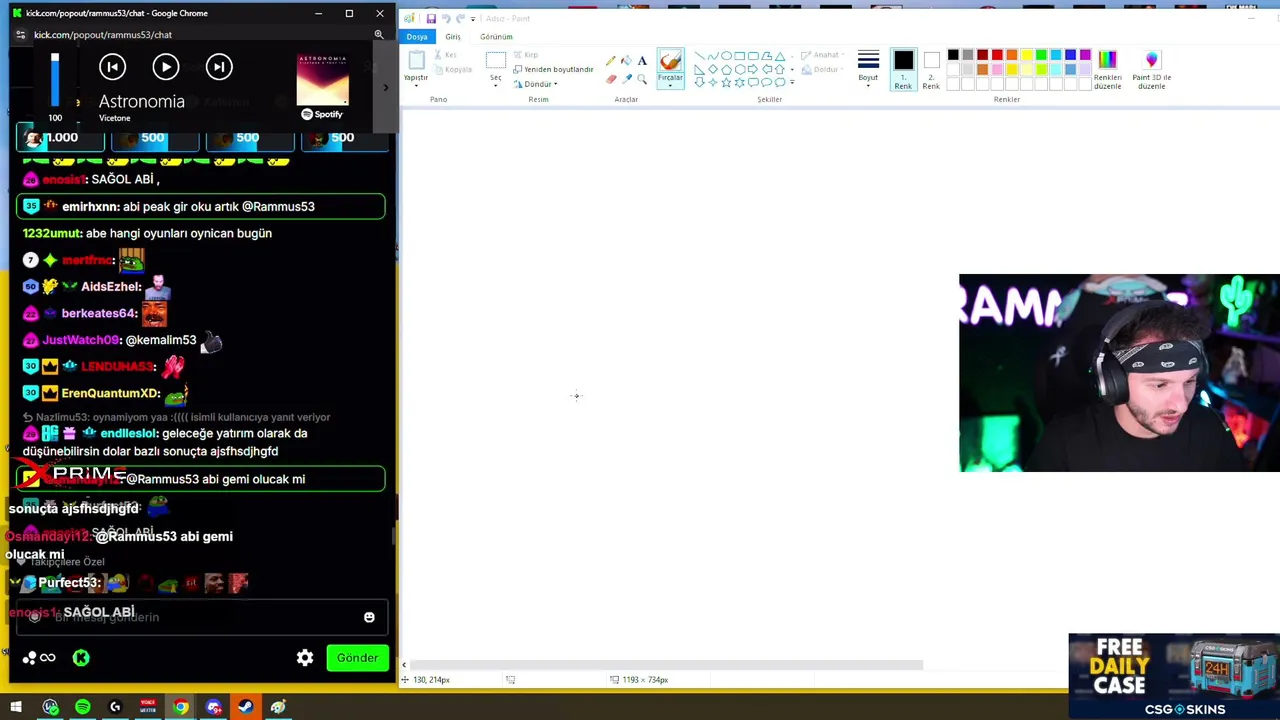Switch to the Görünüm tab
1280x720 pixels.
(496, 36)
